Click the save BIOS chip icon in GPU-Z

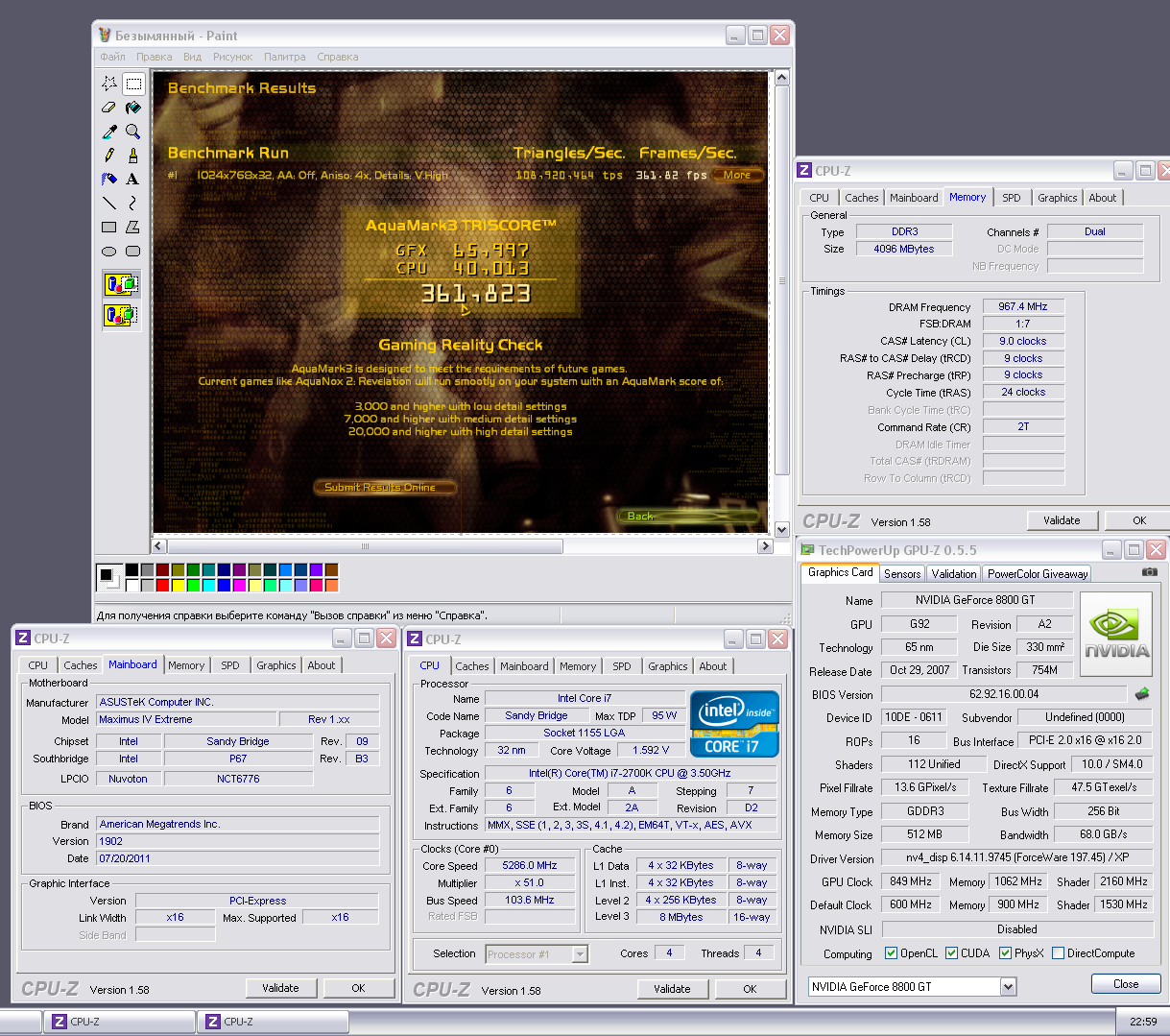(x=1142, y=693)
